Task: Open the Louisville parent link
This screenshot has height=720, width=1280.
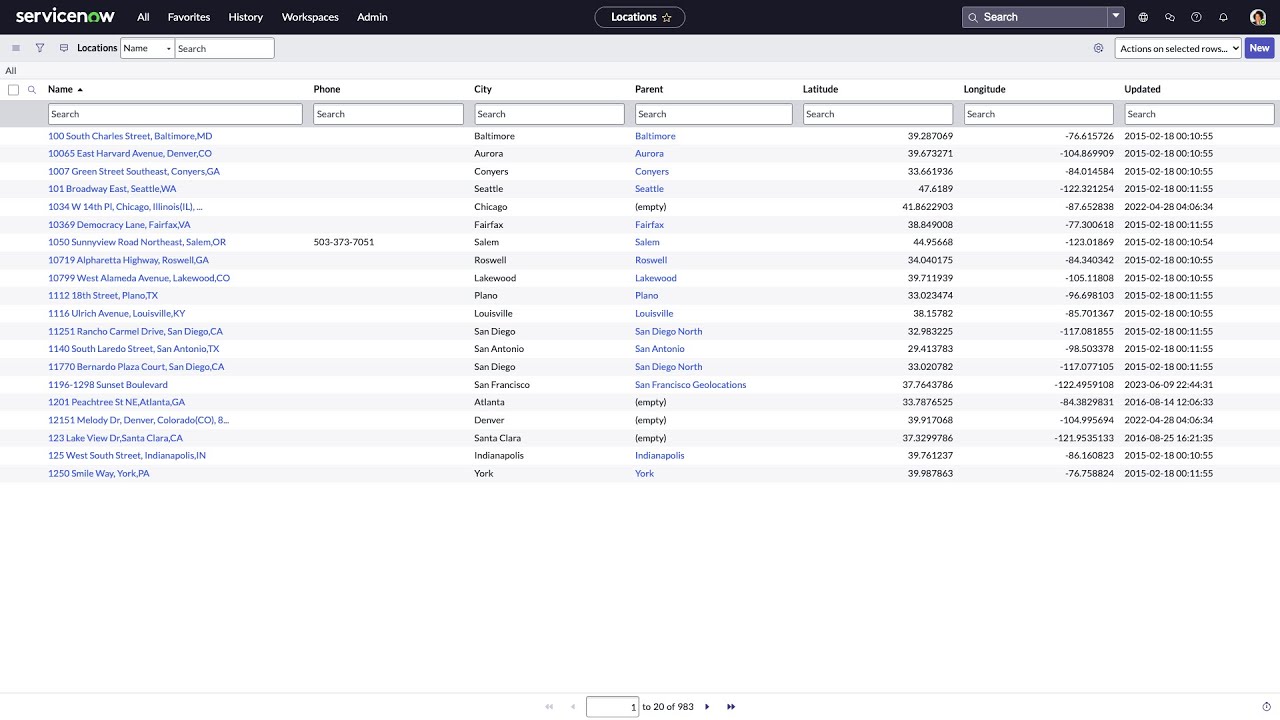Action: 654,314
